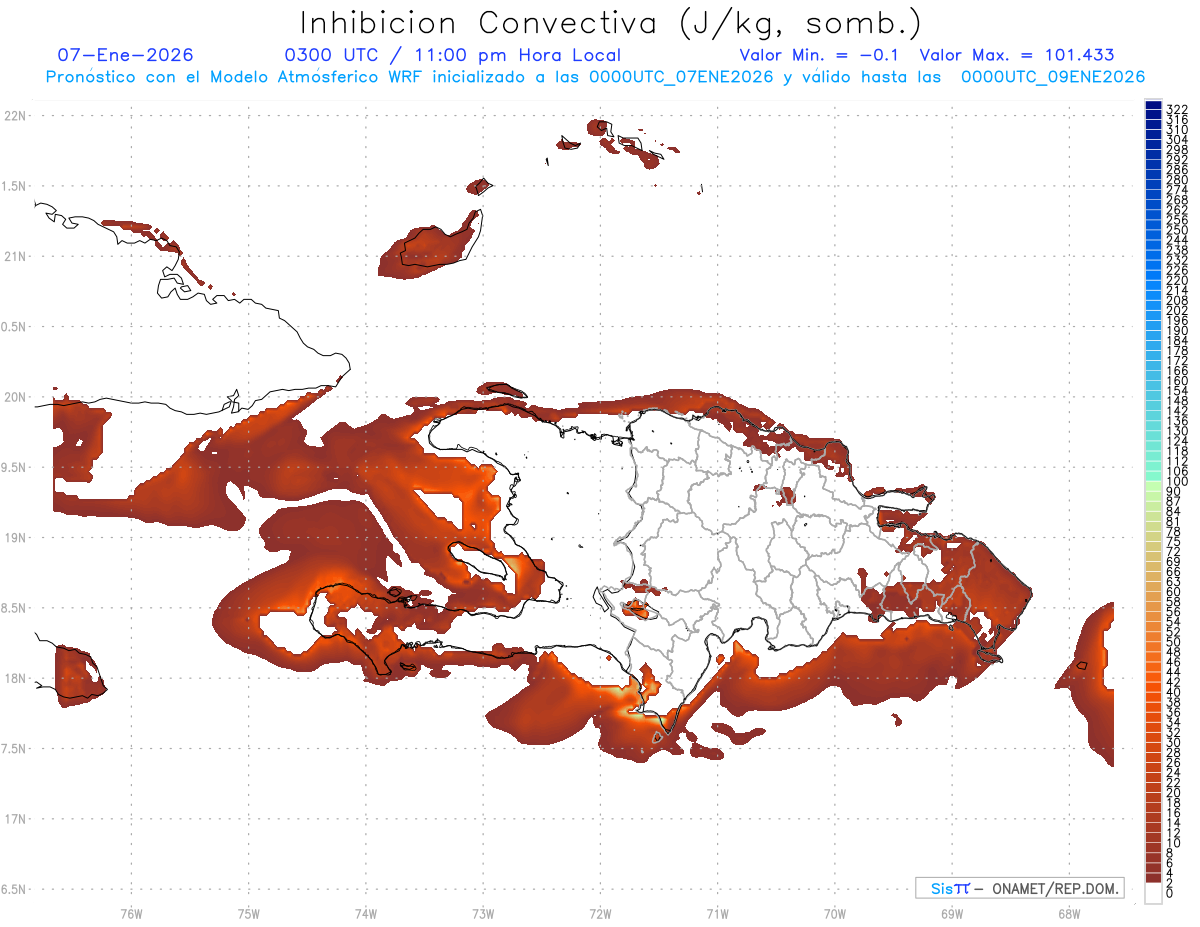Click the '100' legend value
This screenshot has width=1200, height=927.
(1177, 482)
